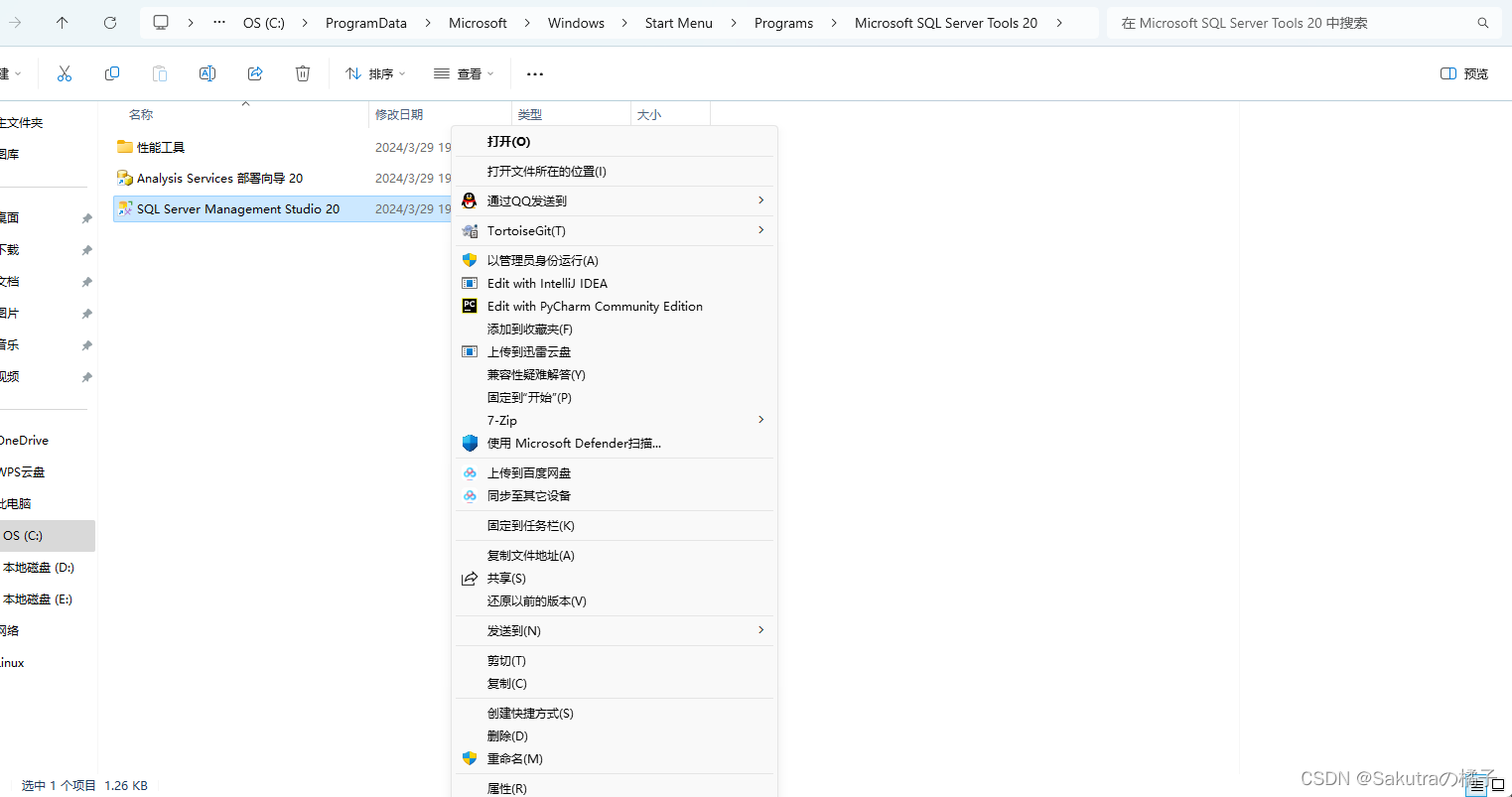The width and height of the screenshot is (1512, 797).
Task: Expand the chevron after Start Menu breadcrumb
Action: pos(734,23)
